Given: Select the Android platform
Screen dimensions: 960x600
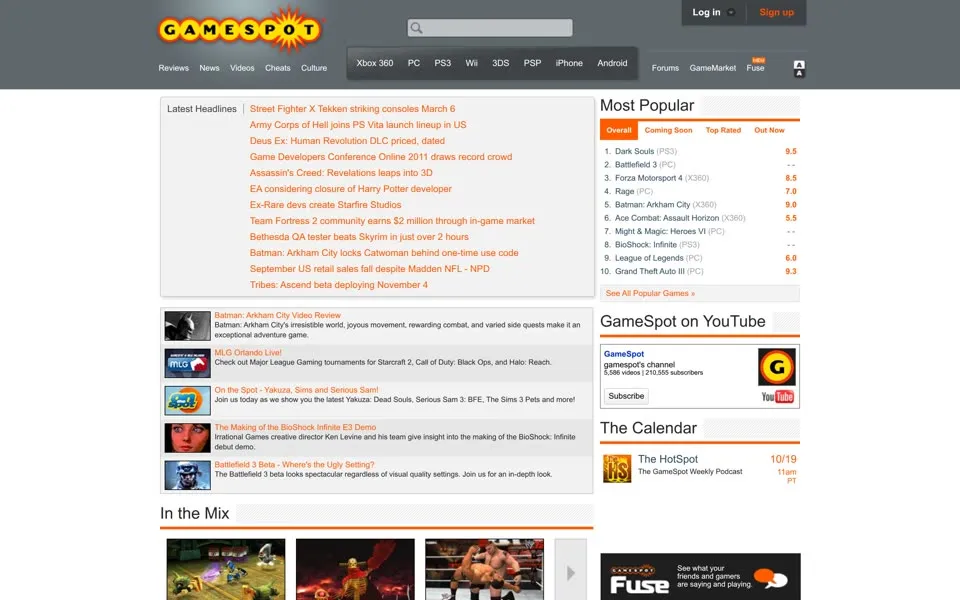Looking at the screenshot, I should [612, 63].
